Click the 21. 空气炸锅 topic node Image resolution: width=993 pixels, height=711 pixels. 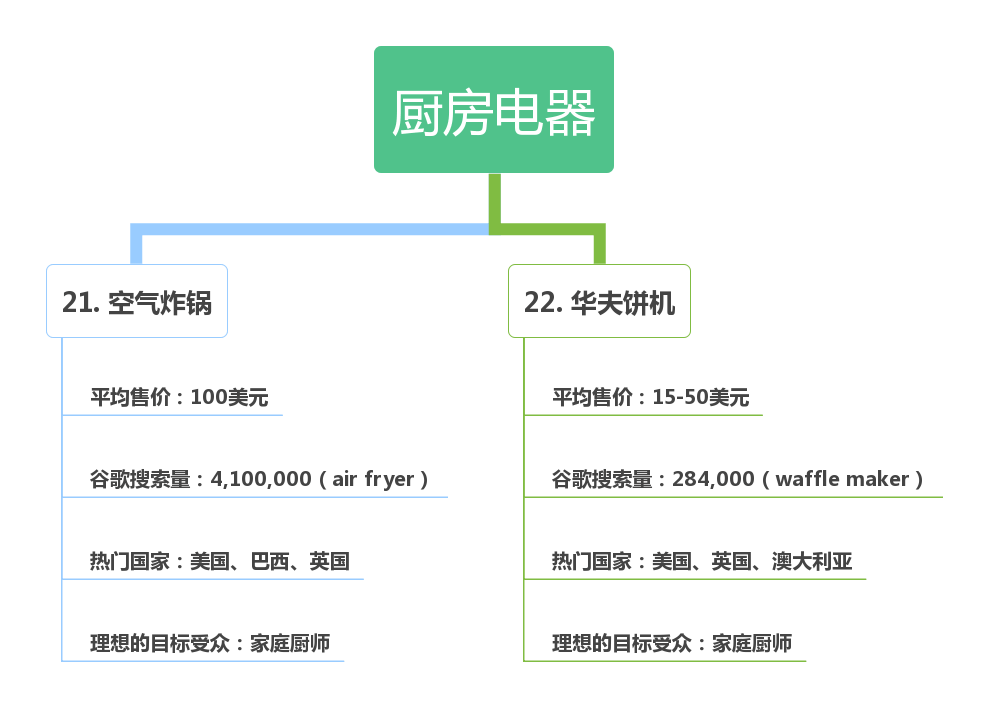[x=137, y=301]
